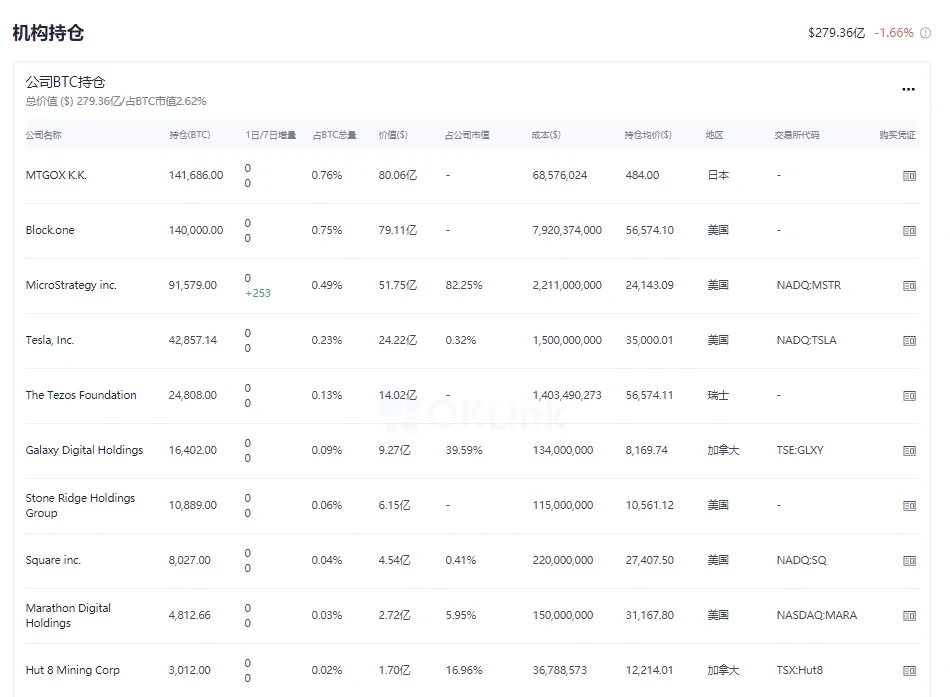Viewport: 950px width, 697px height.
Task: Open purchase proof icon for MTGOX K.K.
Action: pos(909,176)
